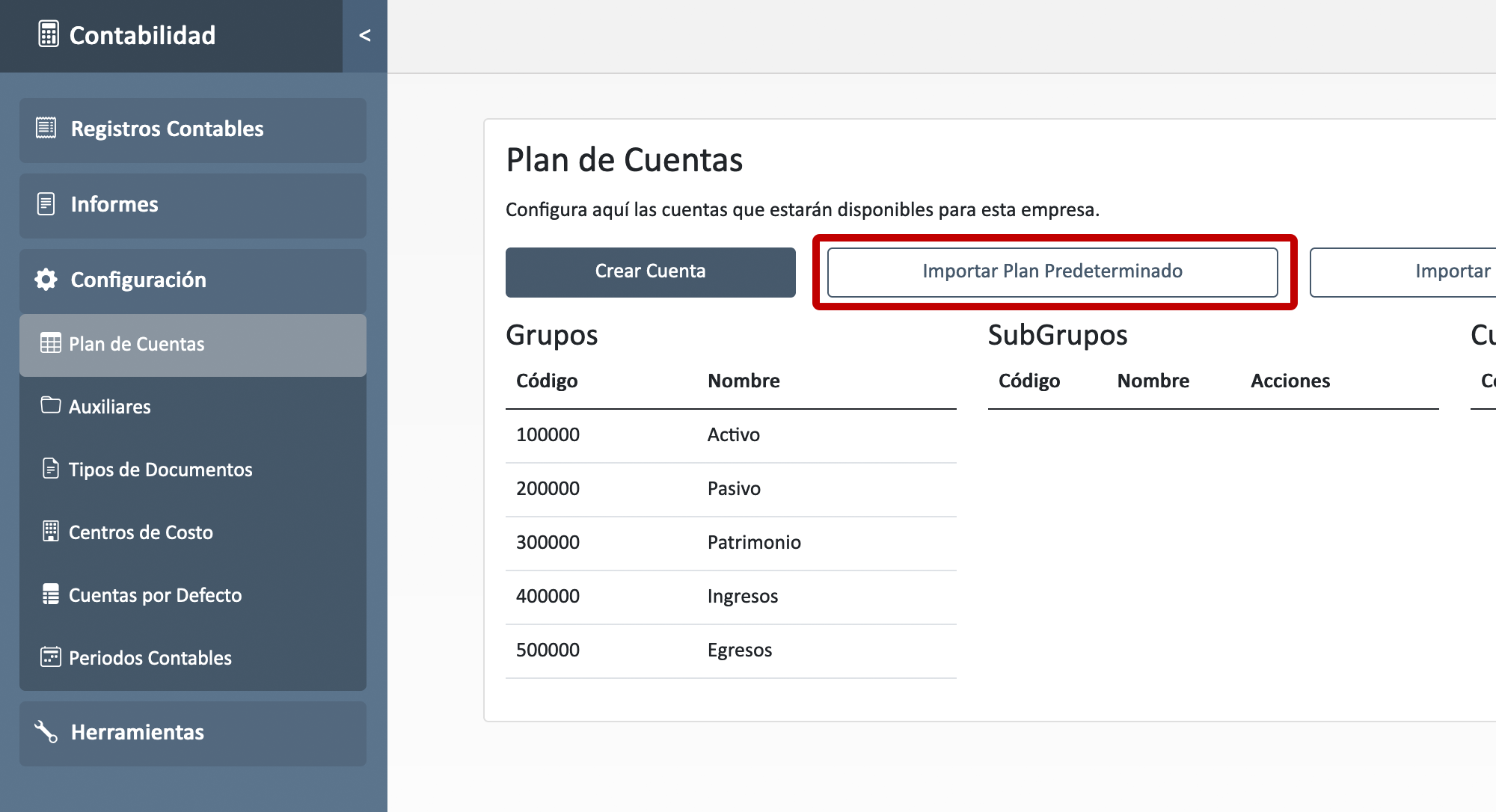Click the Informes document icon

[46, 203]
